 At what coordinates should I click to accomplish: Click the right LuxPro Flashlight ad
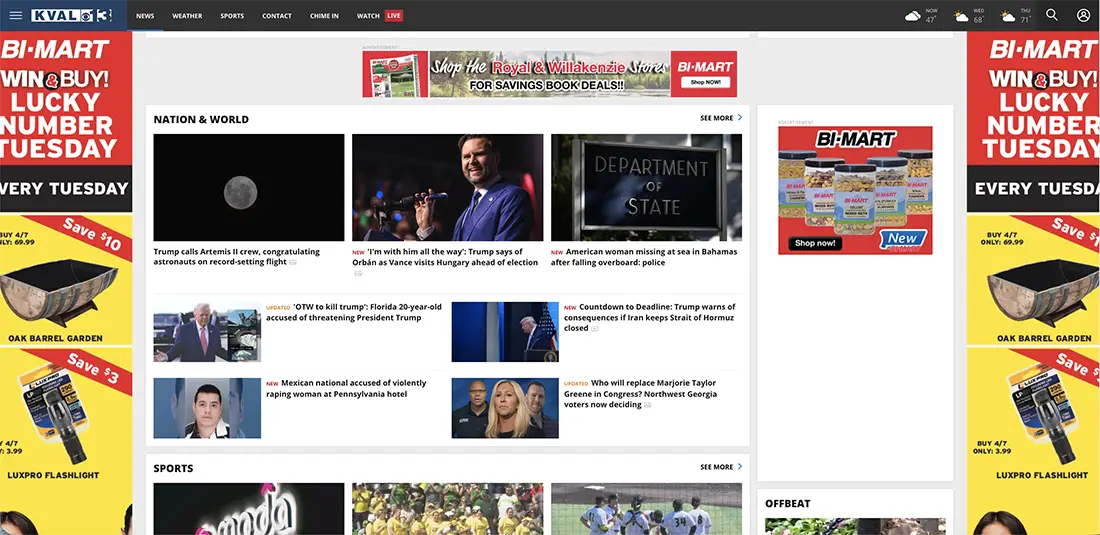(x=1033, y=417)
